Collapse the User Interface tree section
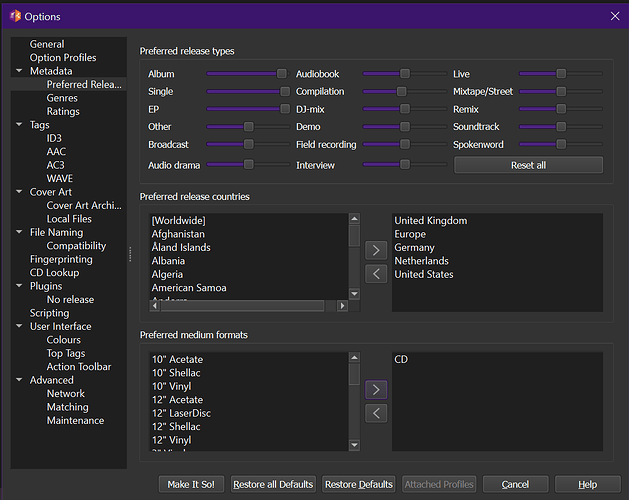629x500 pixels. [x=19, y=326]
